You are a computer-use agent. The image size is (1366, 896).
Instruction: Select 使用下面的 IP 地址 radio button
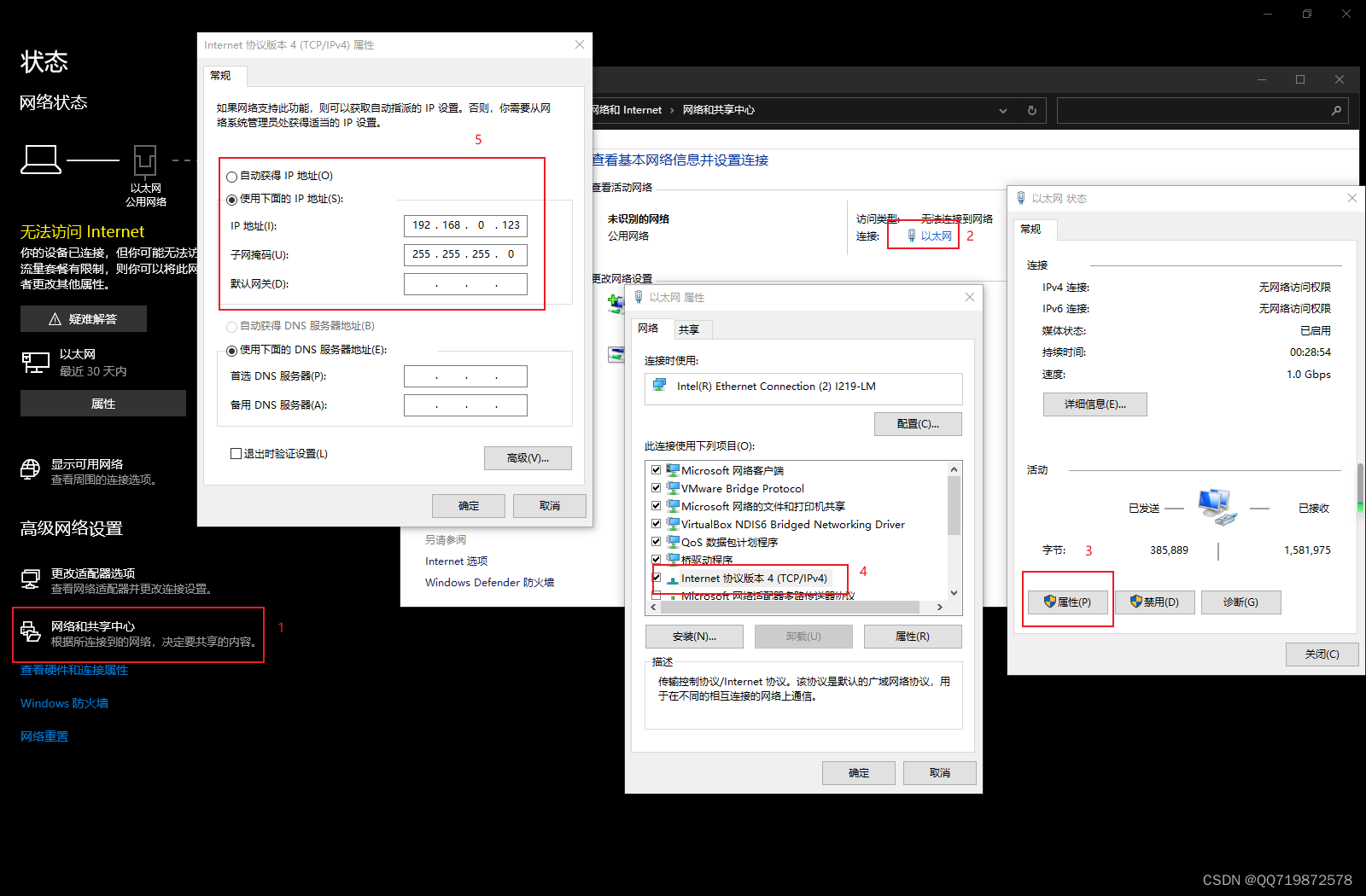click(x=231, y=200)
